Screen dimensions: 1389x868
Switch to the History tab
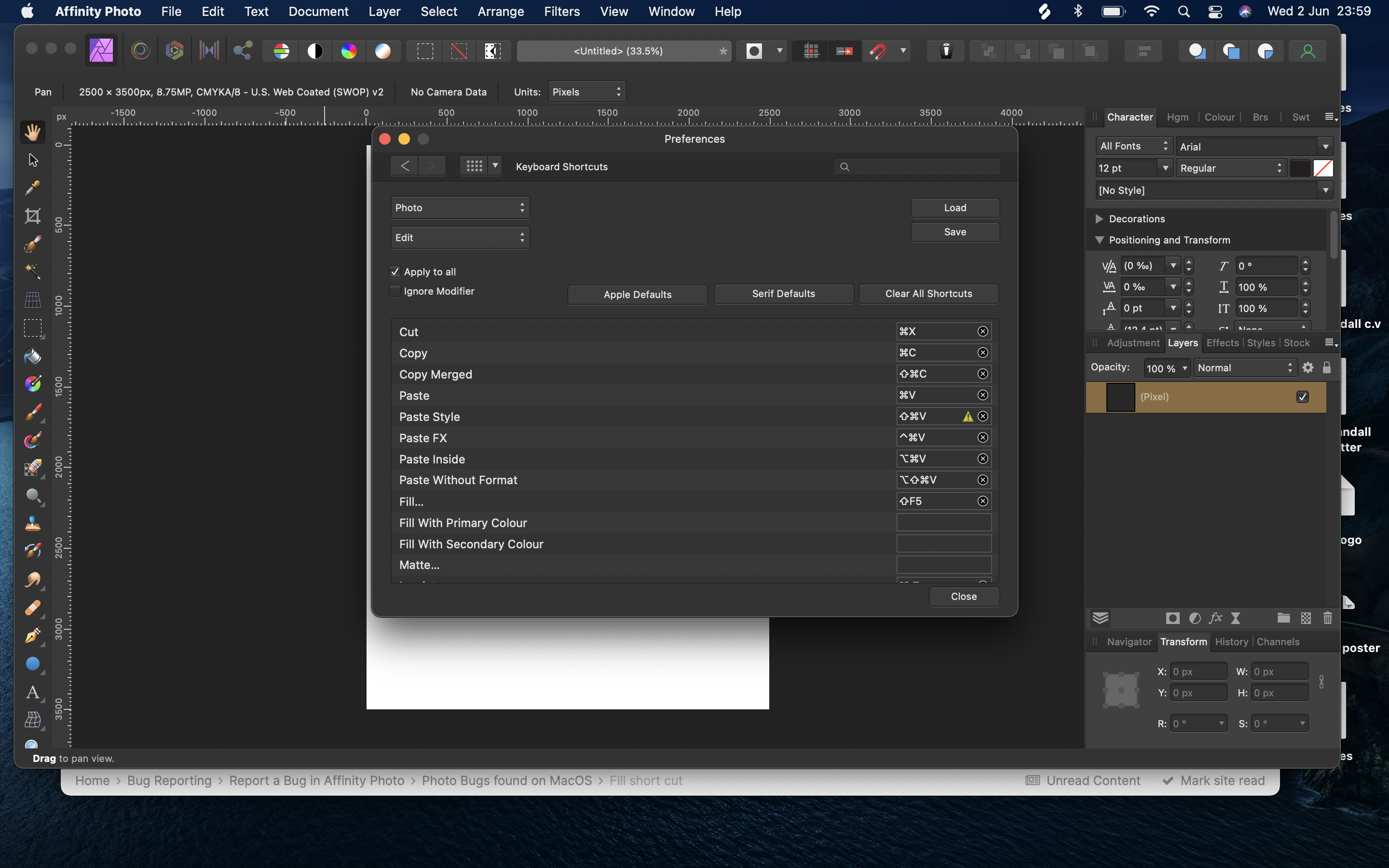pyautogui.click(x=1231, y=642)
